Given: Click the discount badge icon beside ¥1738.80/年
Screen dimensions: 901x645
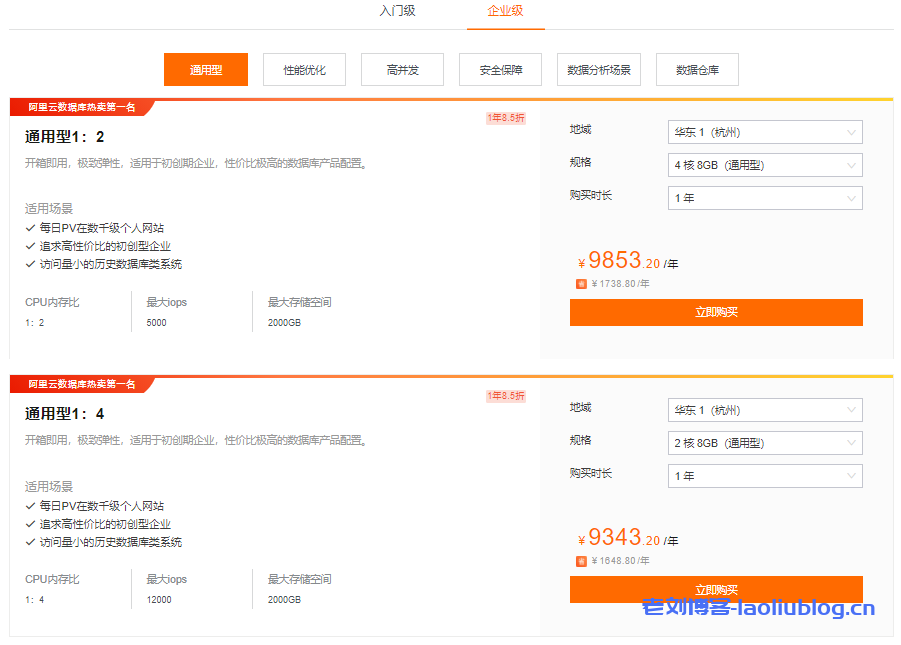Looking at the screenshot, I should [x=581, y=283].
